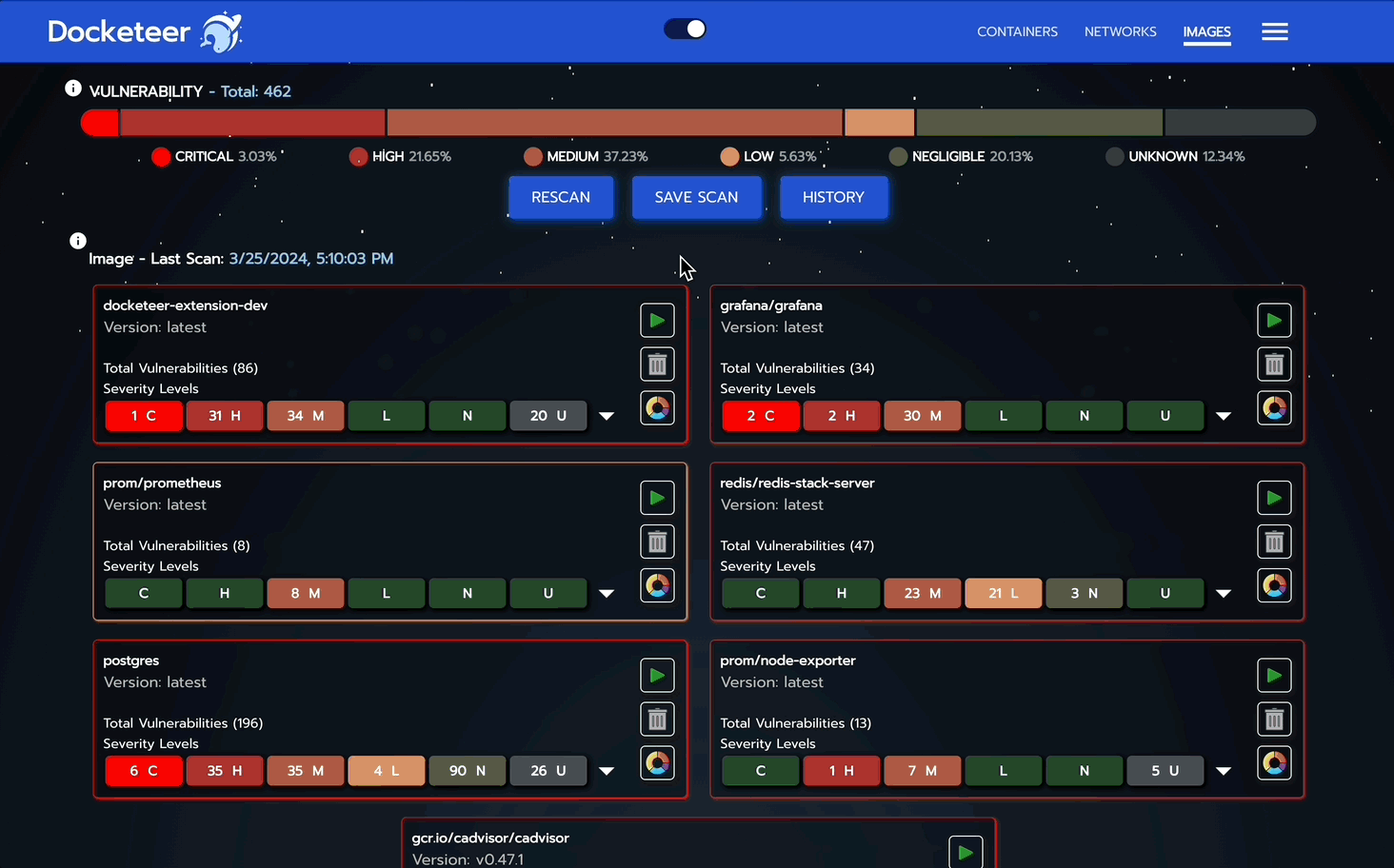Expand postgres severity details
1394x868 pixels.
(x=607, y=771)
